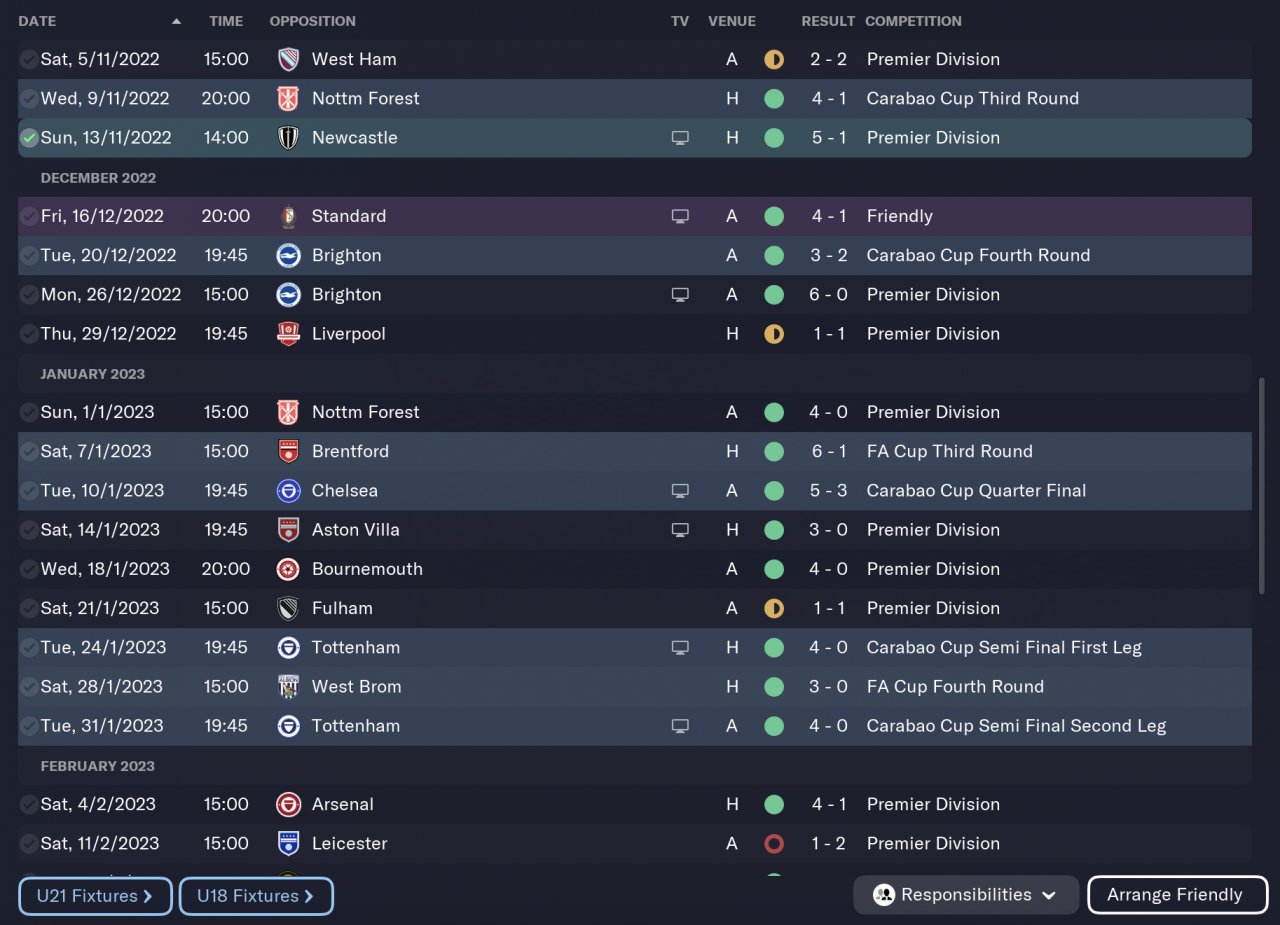The height and width of the screenshot is (925, 1280).
Task: Click the Chelsea club badge
Action: pos(288,491)
